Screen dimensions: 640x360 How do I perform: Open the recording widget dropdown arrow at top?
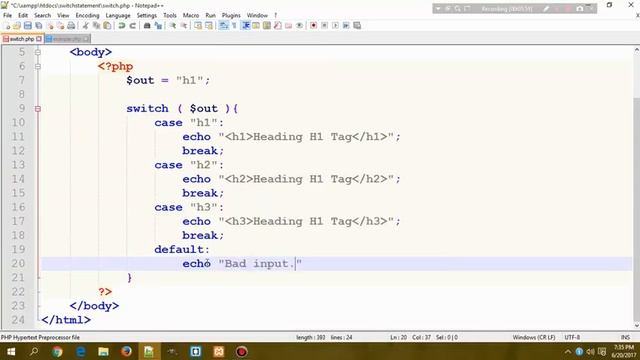point(438,9)
